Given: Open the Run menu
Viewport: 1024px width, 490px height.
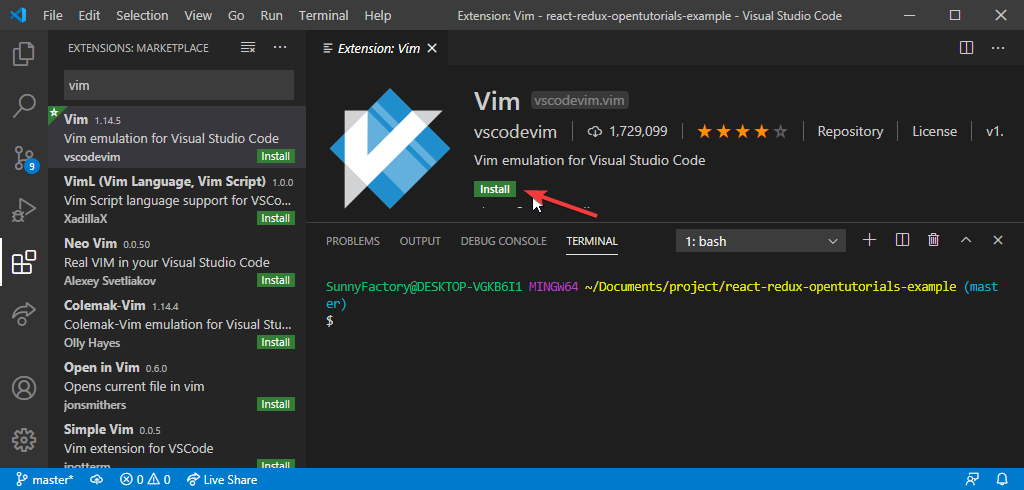Looking at the screenshot, I should pos(272,15).
